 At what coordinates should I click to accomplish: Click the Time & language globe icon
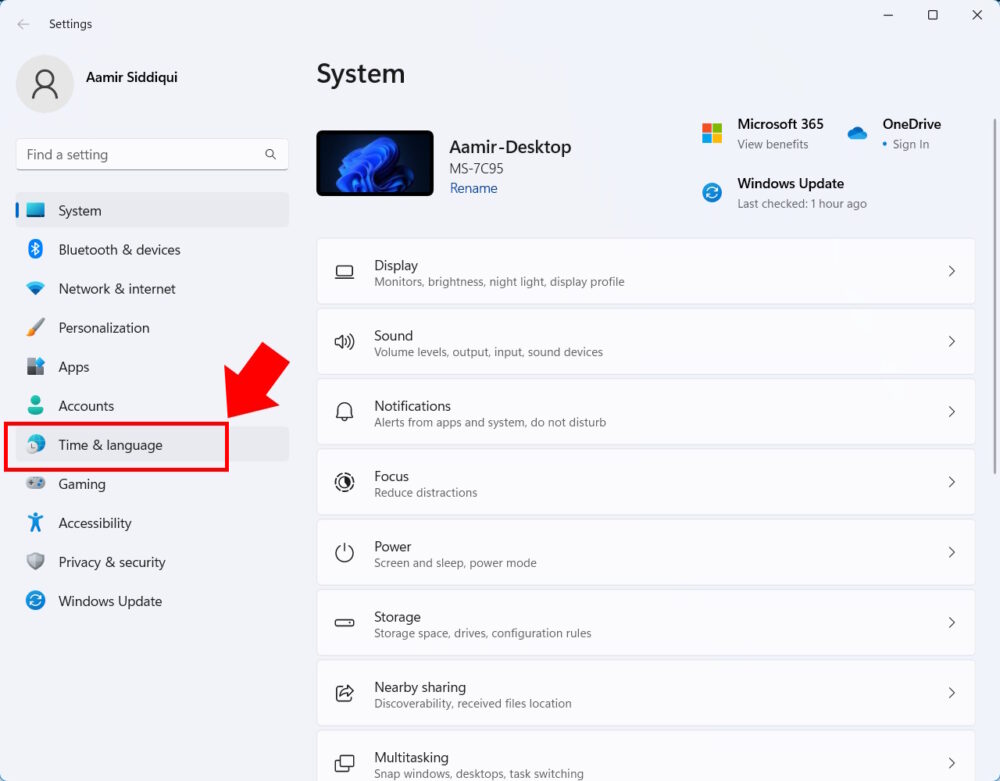click(x=36, y=444)
